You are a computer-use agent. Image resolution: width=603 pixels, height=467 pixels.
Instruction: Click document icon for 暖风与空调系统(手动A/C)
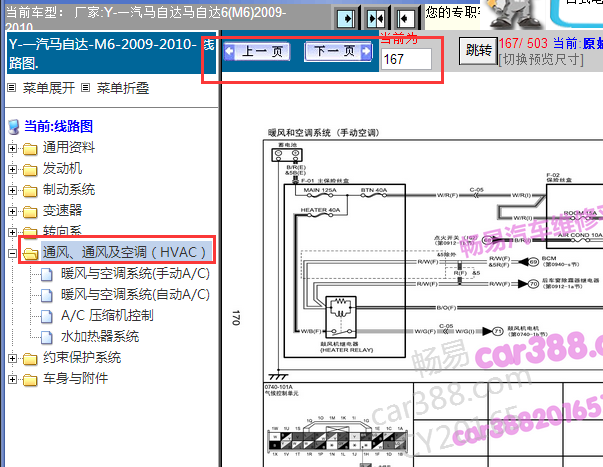[47, 275]
